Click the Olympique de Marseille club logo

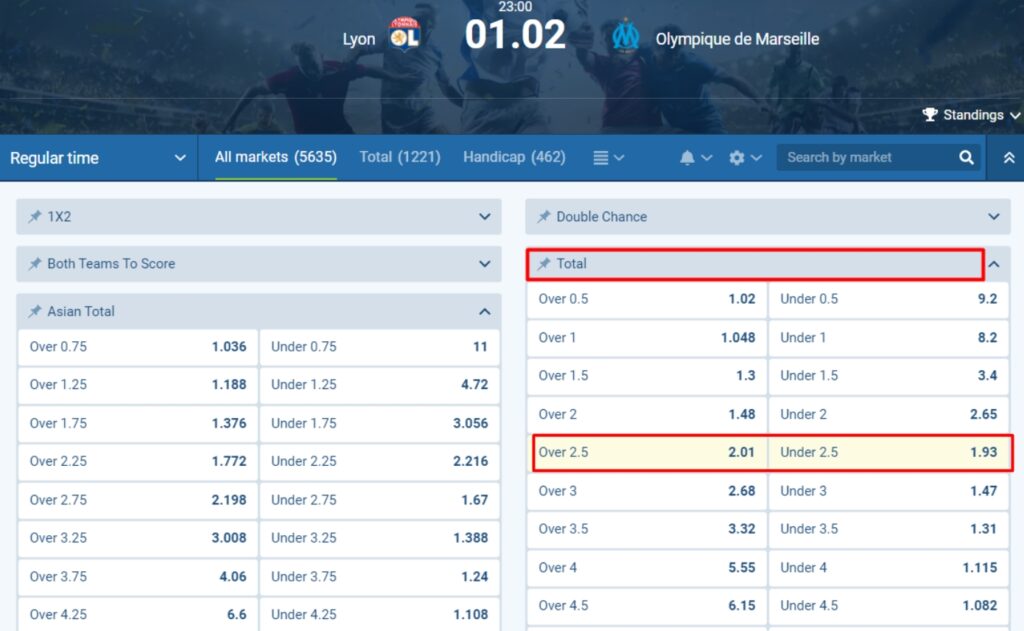[627, 38]
